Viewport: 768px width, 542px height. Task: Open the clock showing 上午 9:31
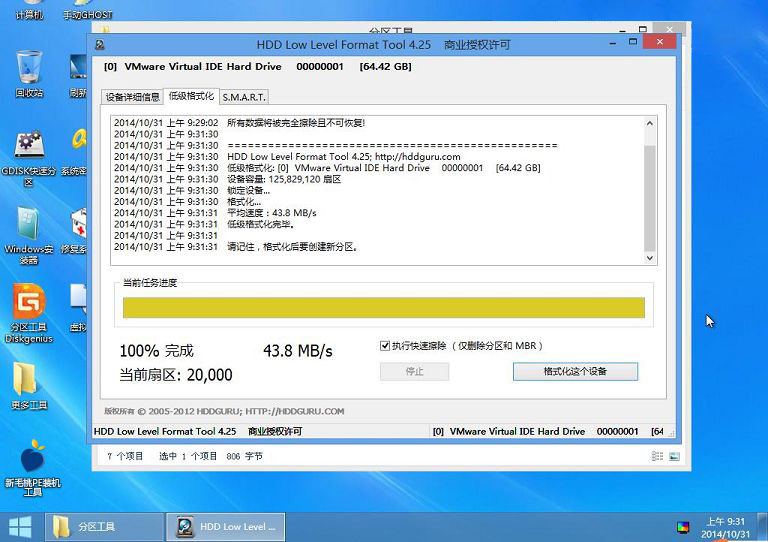pyautogui.click(x=725, y=527)
